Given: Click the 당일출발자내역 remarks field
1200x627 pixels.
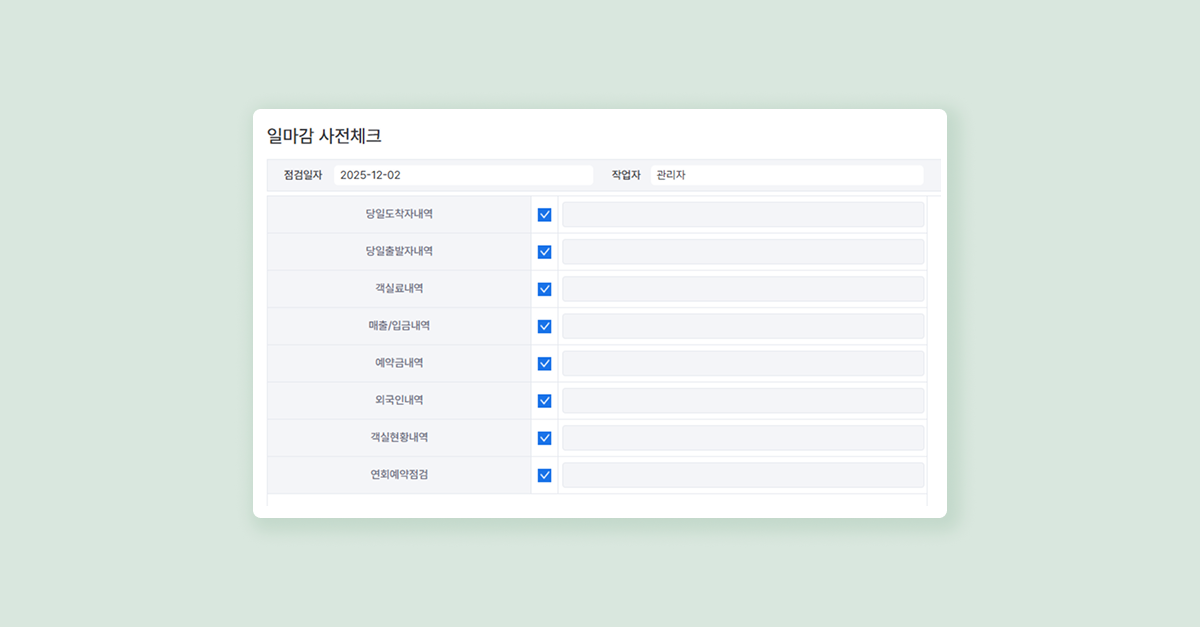Looking at the screenshot, I should click(743, 252).
